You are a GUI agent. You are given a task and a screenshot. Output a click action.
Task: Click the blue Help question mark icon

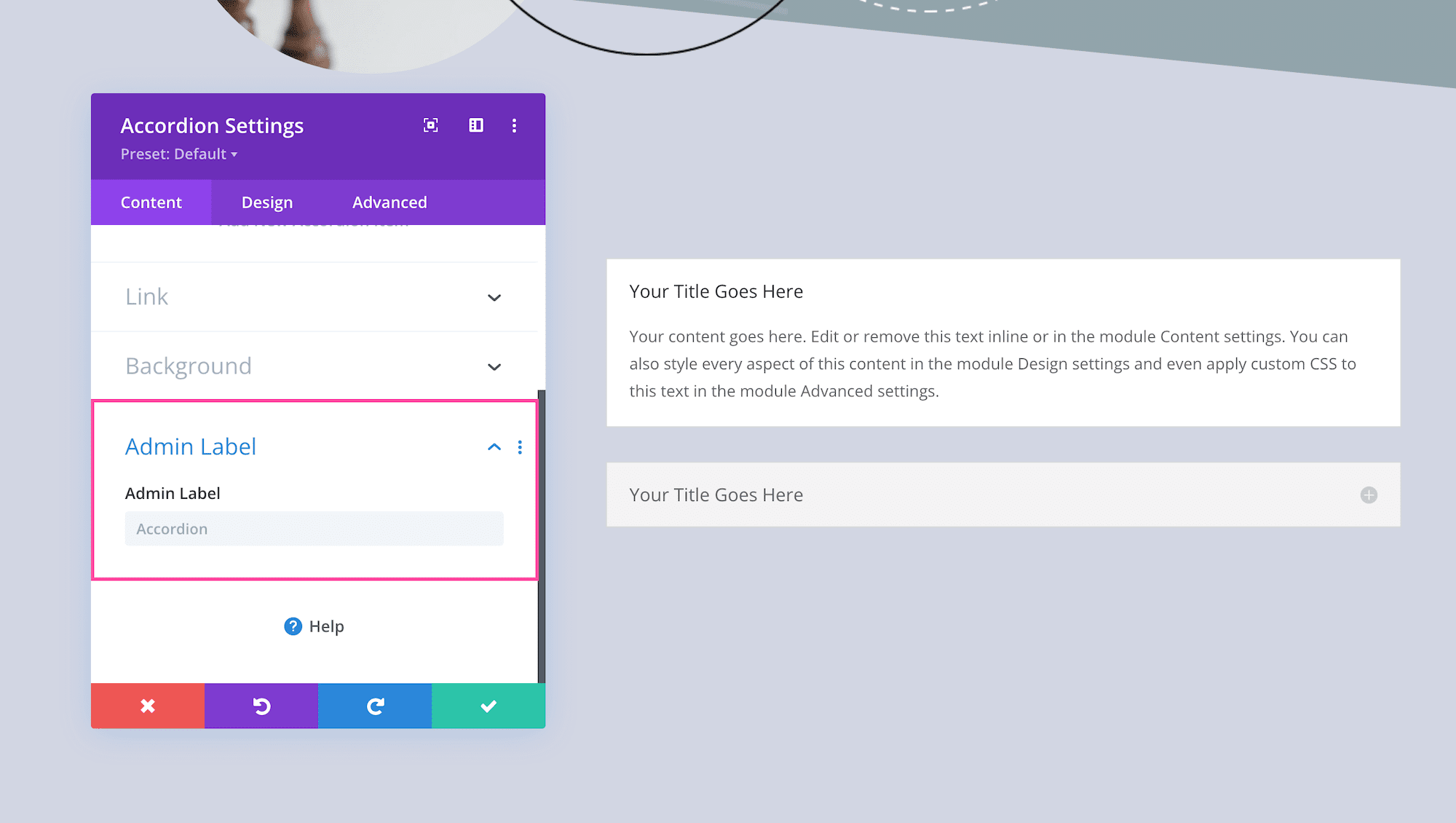[292, 626]
